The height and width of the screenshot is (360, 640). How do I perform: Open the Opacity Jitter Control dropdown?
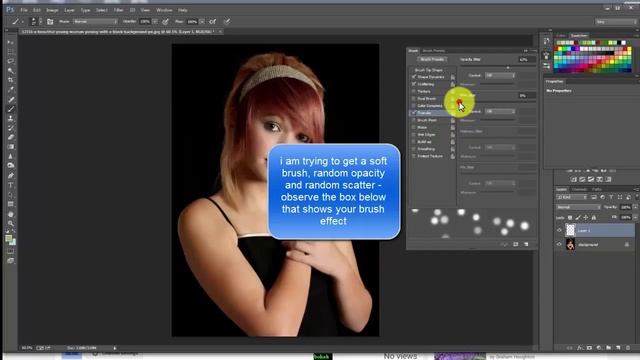(x=500, y=76)
